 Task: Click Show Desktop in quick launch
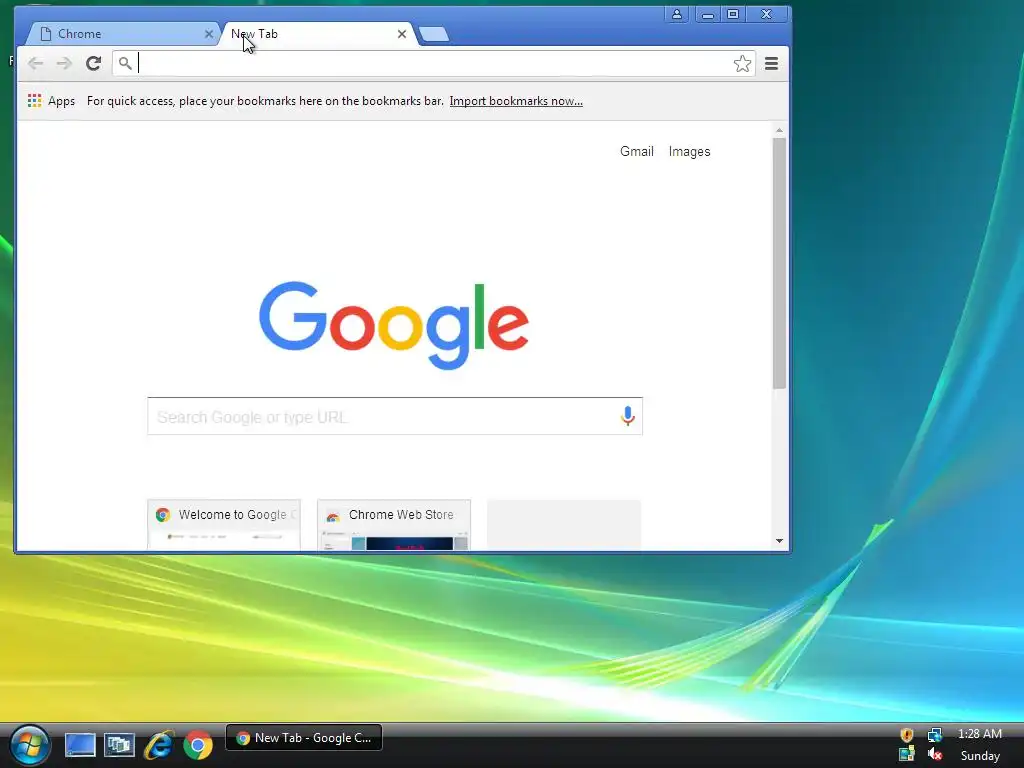pos(80,745)
